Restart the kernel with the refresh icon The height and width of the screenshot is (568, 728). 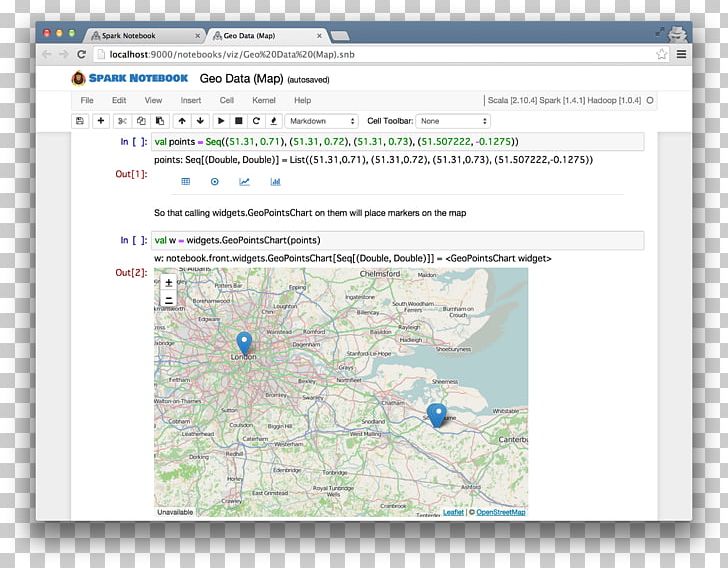click(x=256, y=121)
